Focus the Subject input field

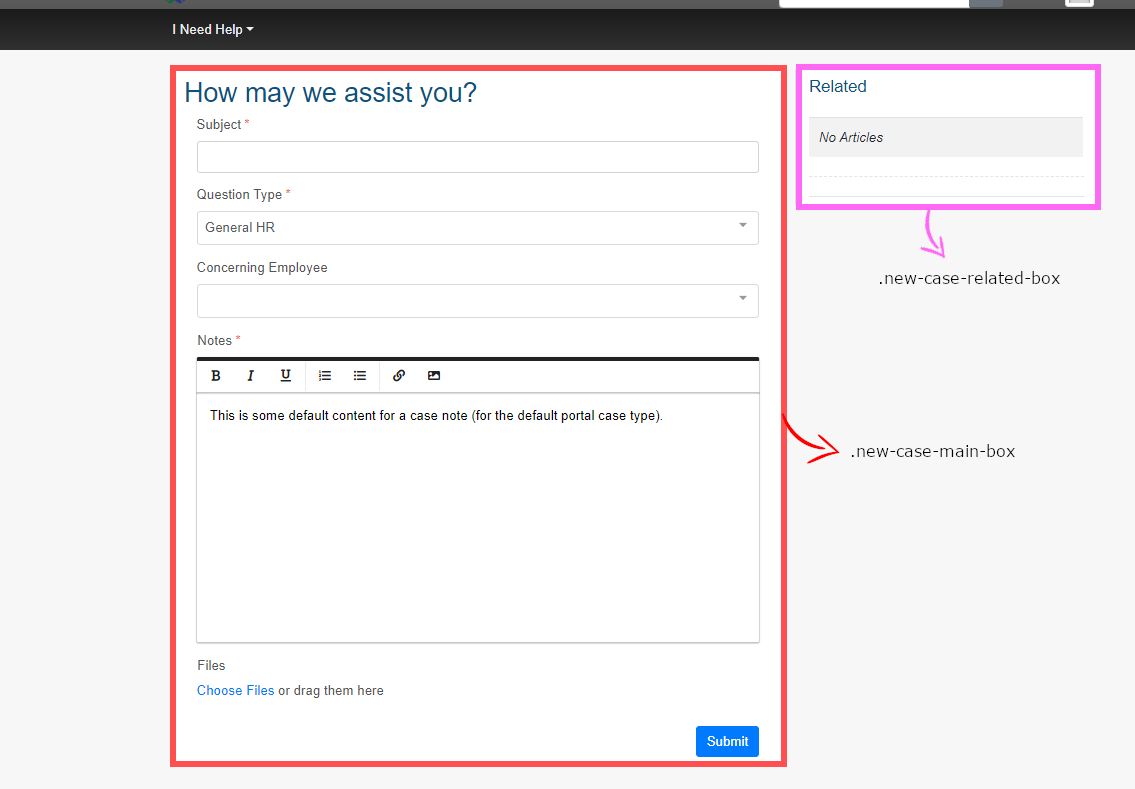pos(477,157)
